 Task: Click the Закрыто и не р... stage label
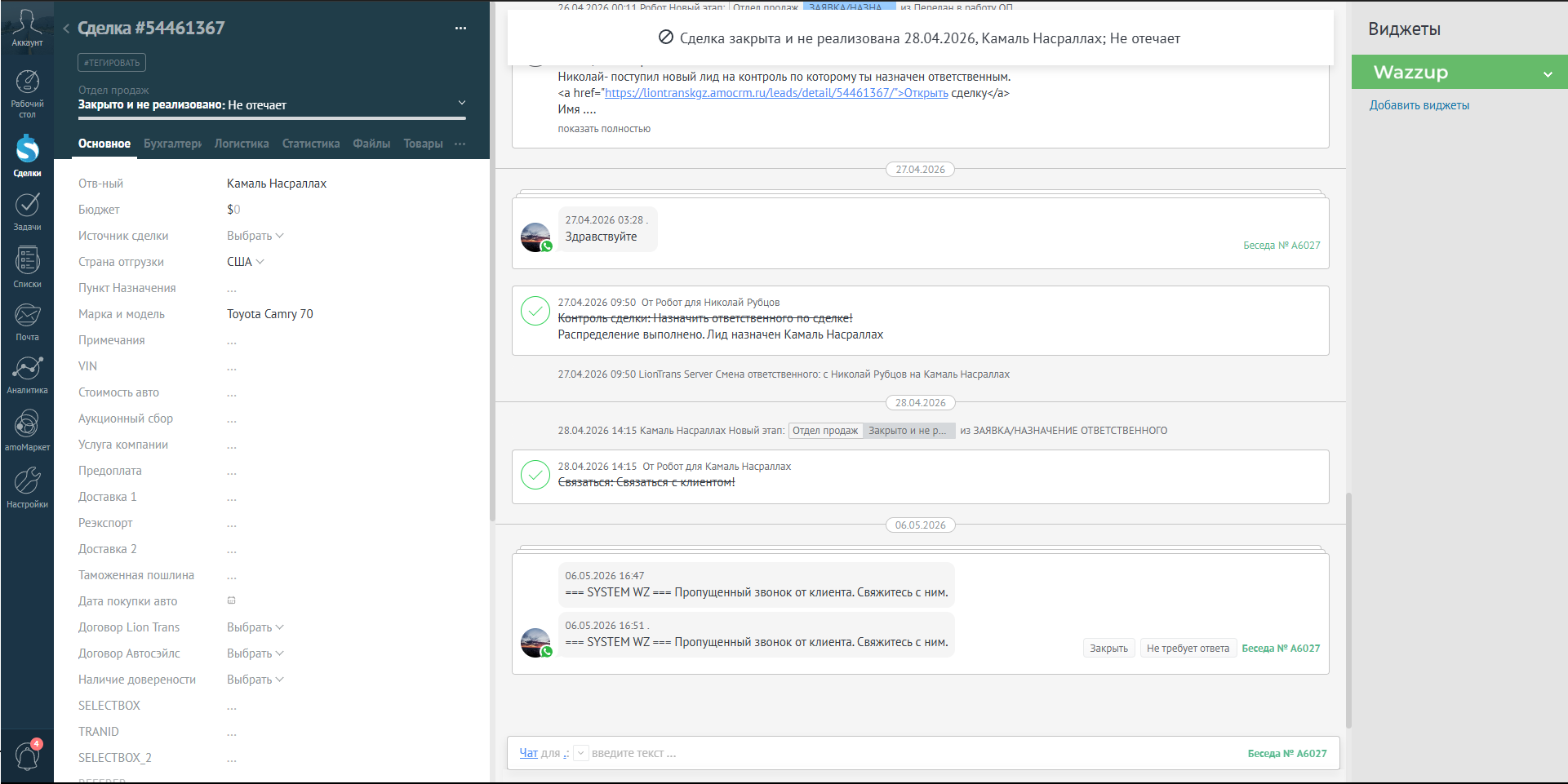pyautogui.click(x=909, y=431)
